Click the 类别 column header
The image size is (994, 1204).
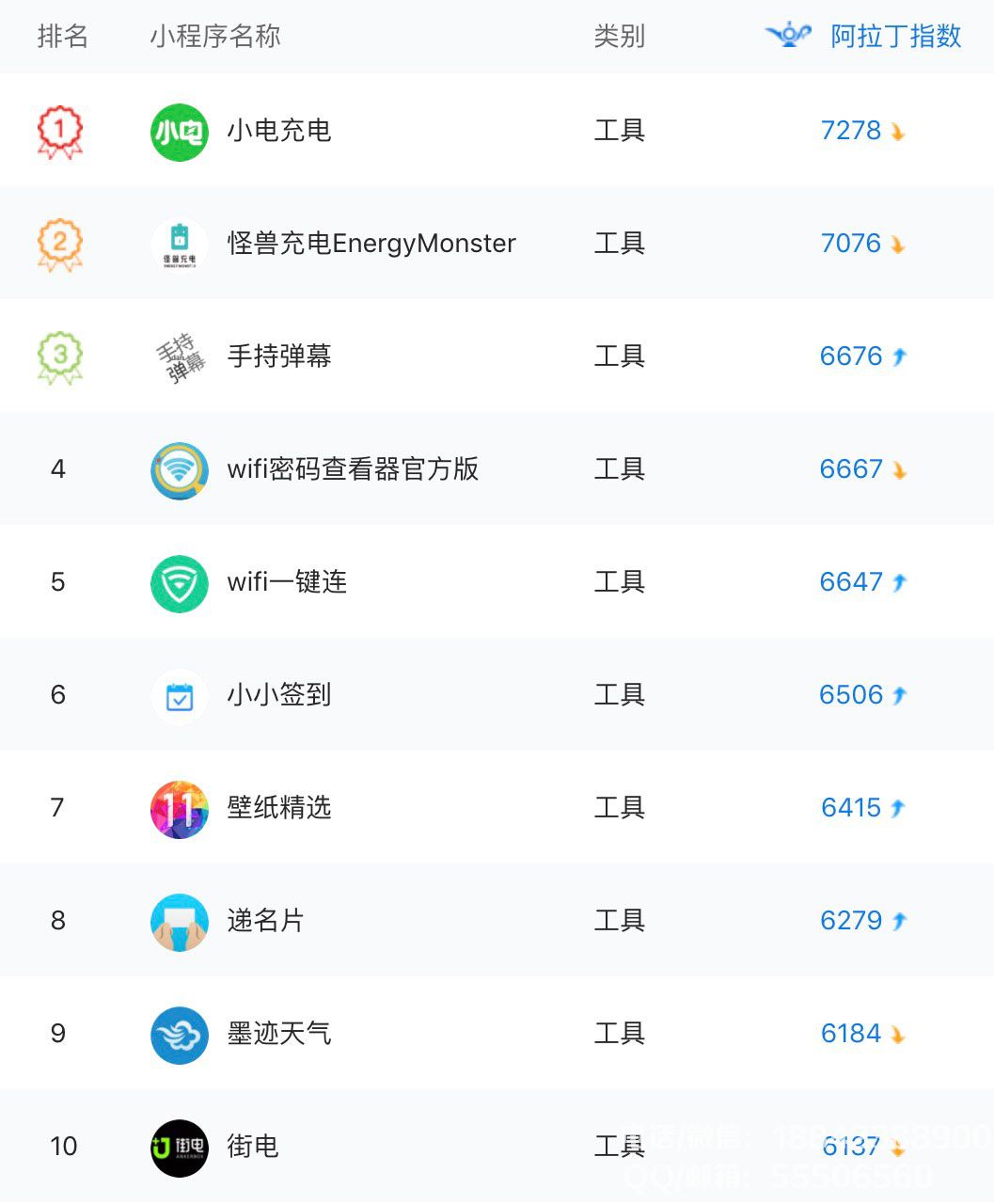(619, 37)
